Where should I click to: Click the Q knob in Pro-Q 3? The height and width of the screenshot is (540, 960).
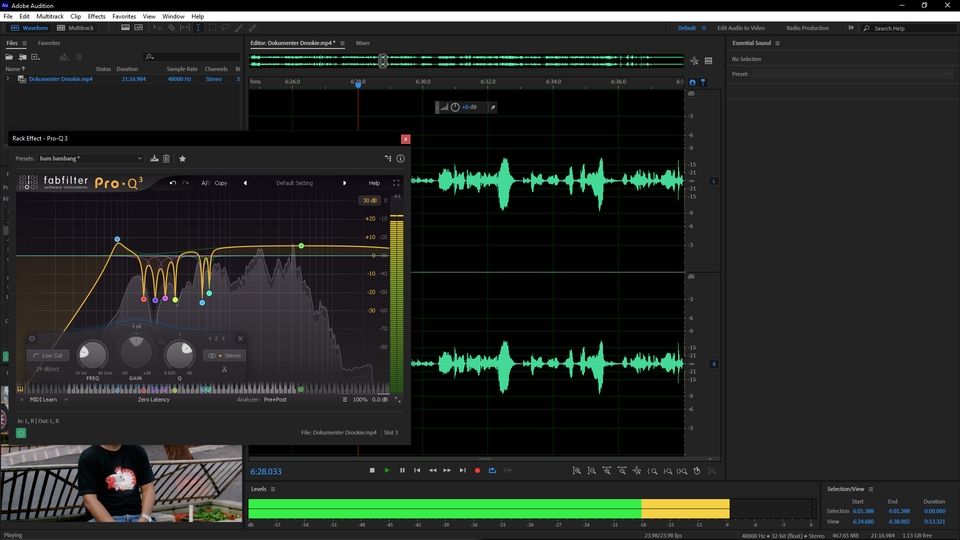(179, 355)
